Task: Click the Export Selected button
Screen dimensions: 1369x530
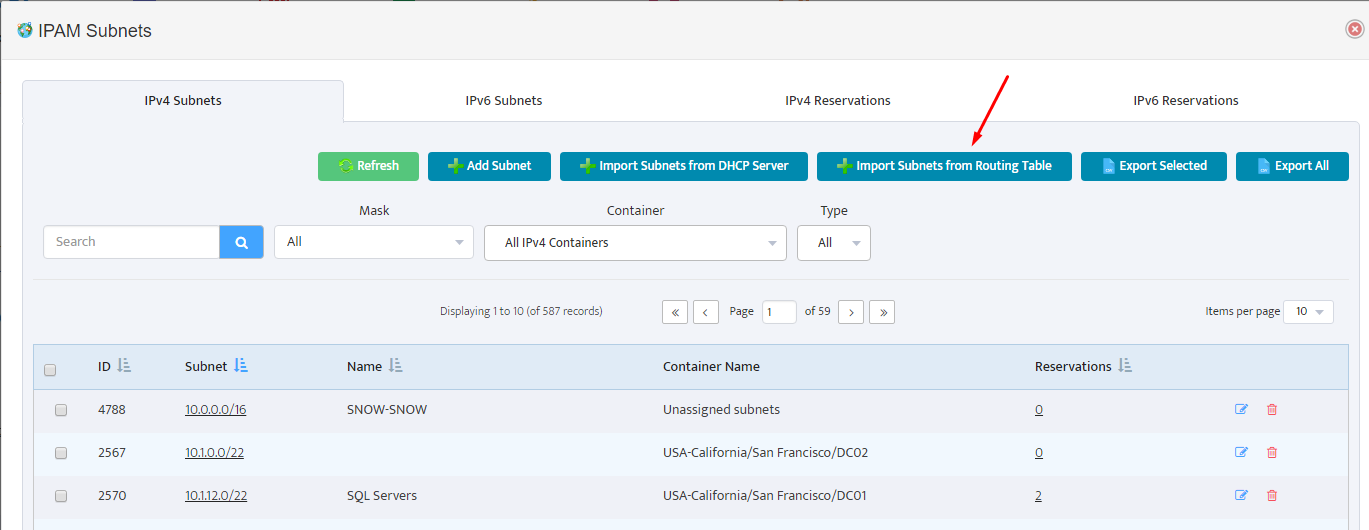Action: click(1154, 166)
